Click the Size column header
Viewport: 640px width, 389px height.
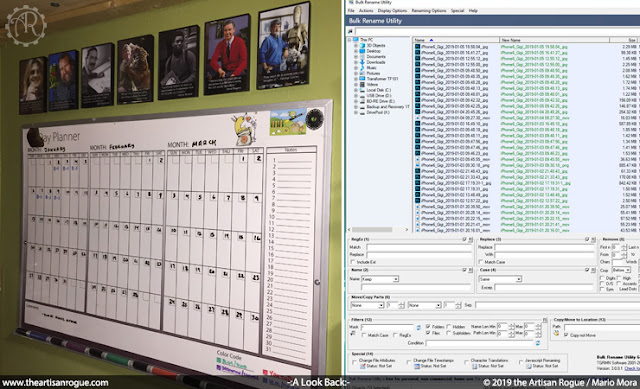[x=624, y=40]
